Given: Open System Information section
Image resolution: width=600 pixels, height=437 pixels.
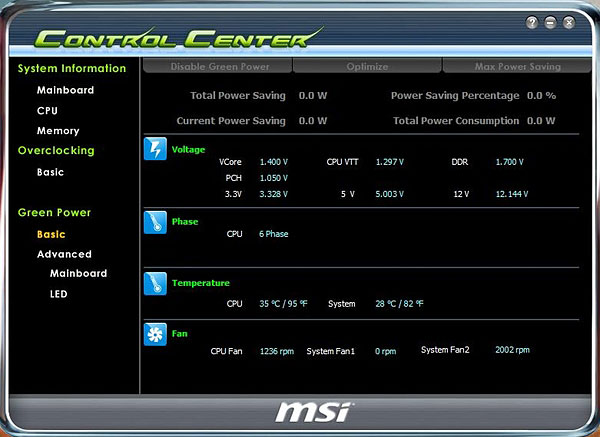Looking at the screenshot, I should pyautogui.click(x=72, y=68).
